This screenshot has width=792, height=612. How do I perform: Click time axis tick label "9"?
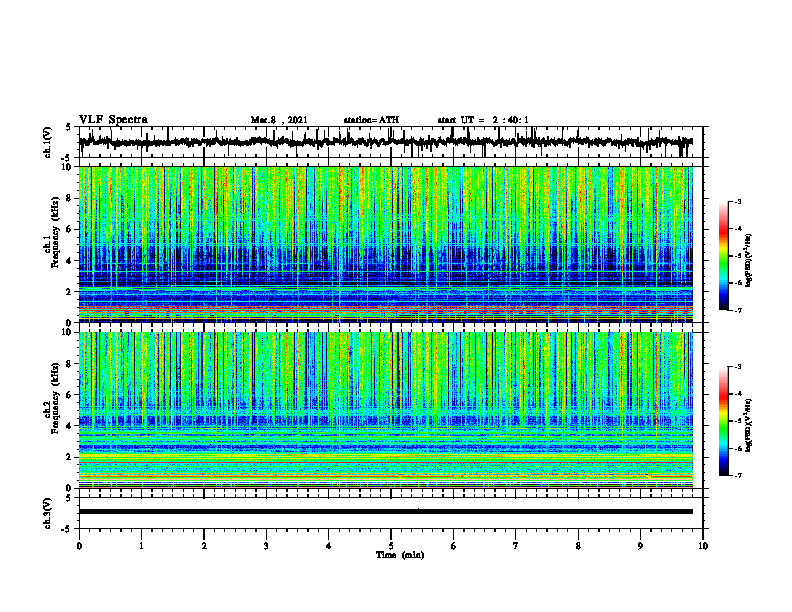tap(640, 546)
